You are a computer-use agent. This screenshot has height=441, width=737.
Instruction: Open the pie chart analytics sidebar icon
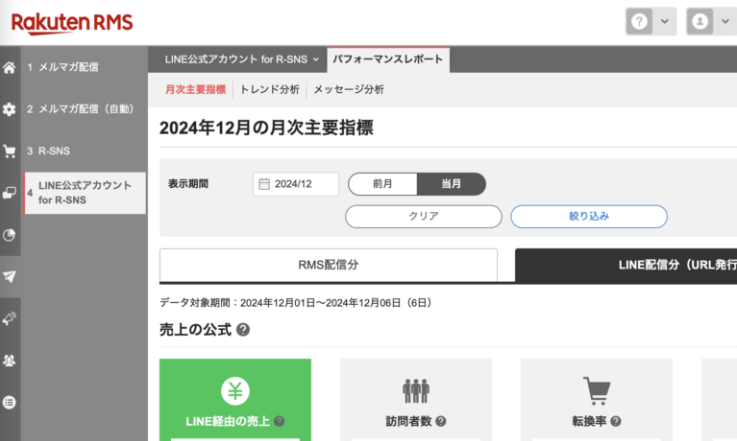click(x=9, y=235)
